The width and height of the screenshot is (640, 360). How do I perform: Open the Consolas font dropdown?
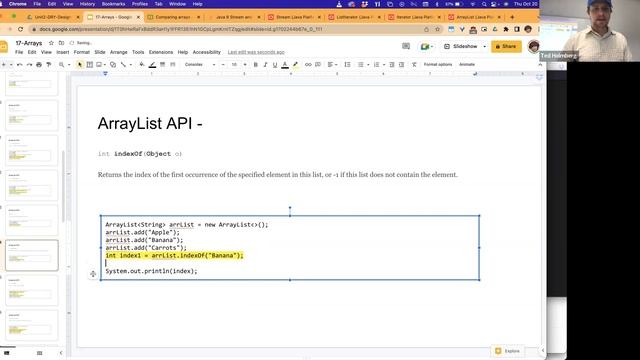click(x=200, y=64)
